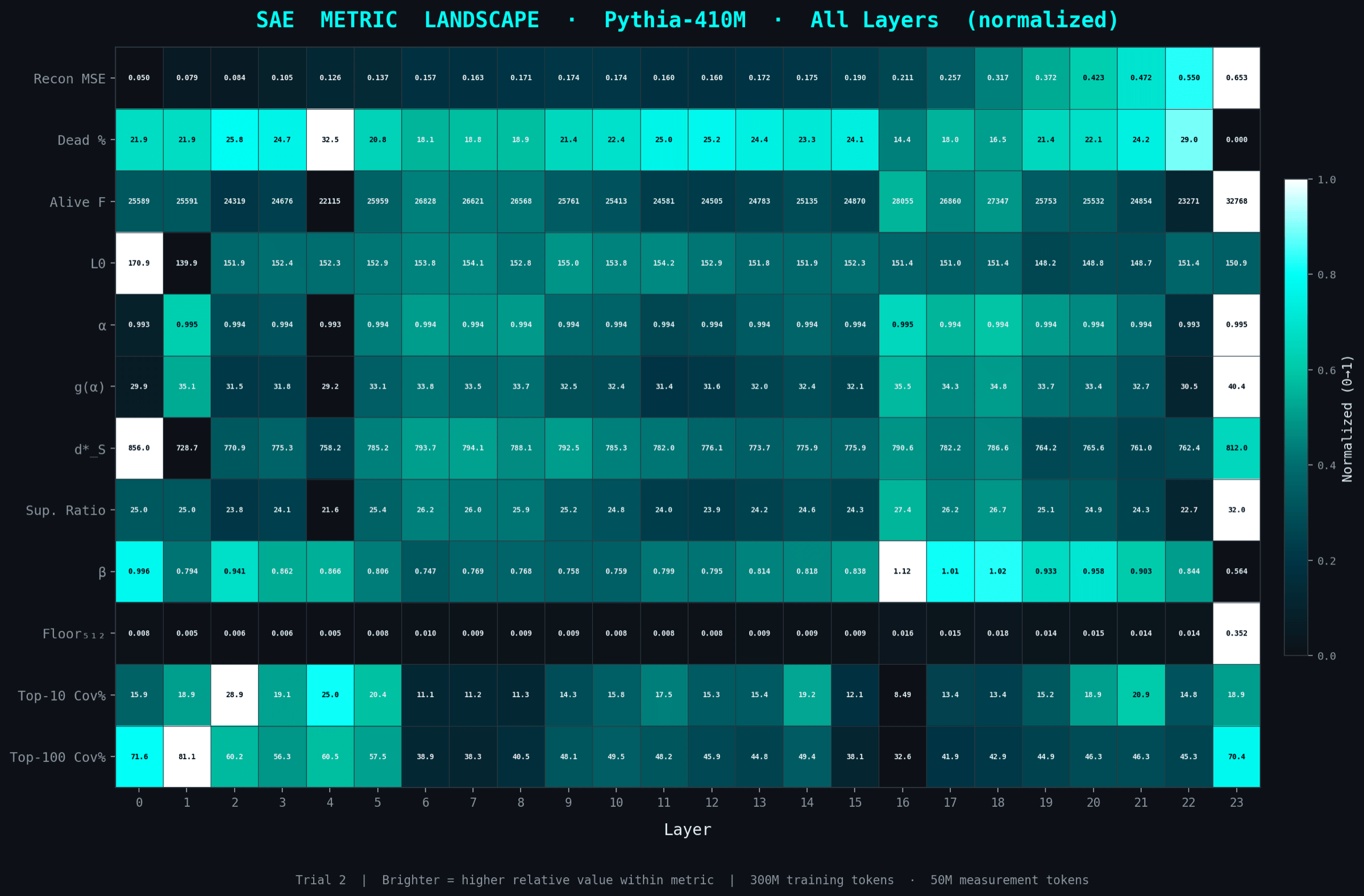Click the Alive F cell showing 32768

(x=1236, y=202)
